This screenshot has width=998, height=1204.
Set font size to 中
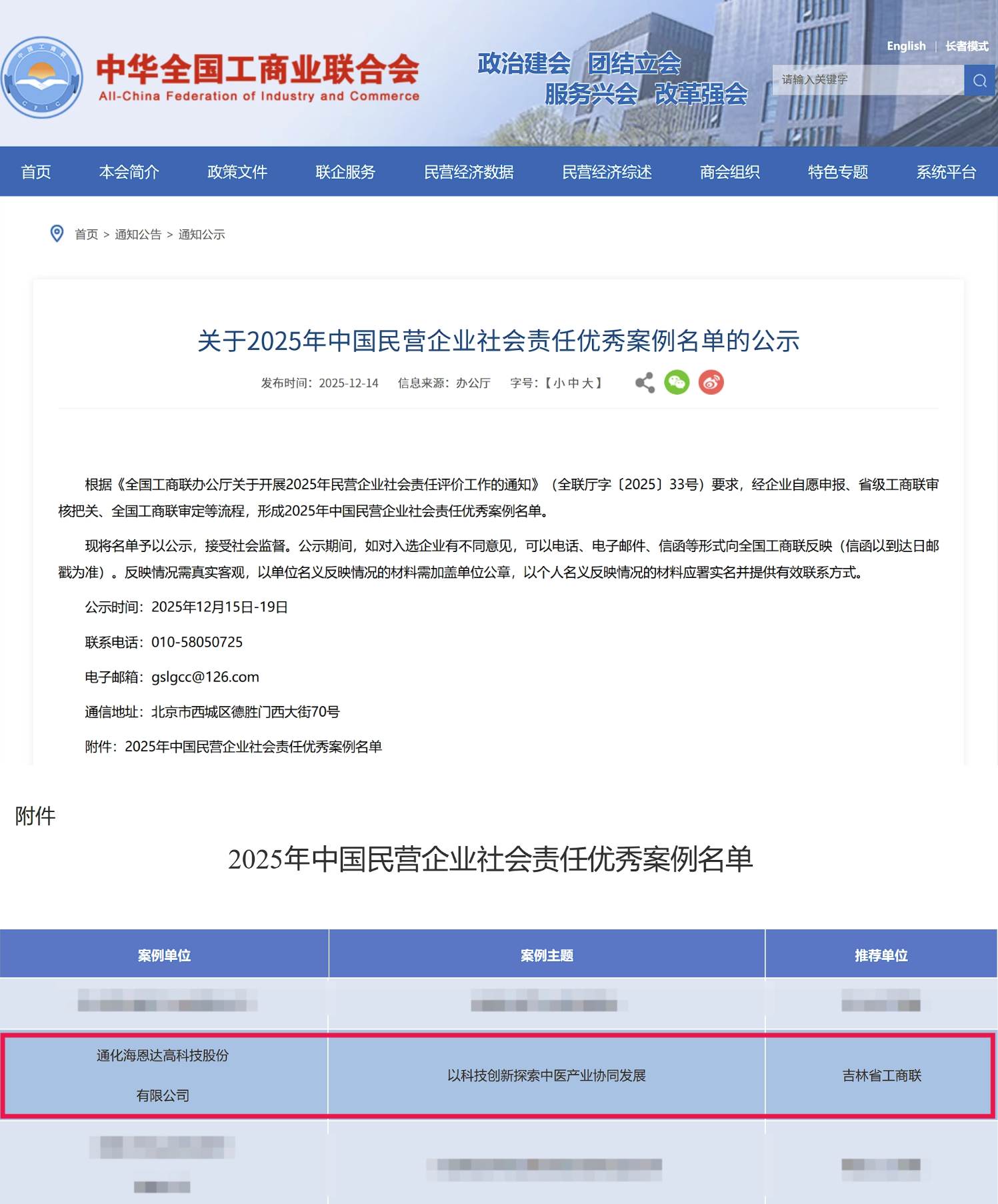click(x=573, y=383)
